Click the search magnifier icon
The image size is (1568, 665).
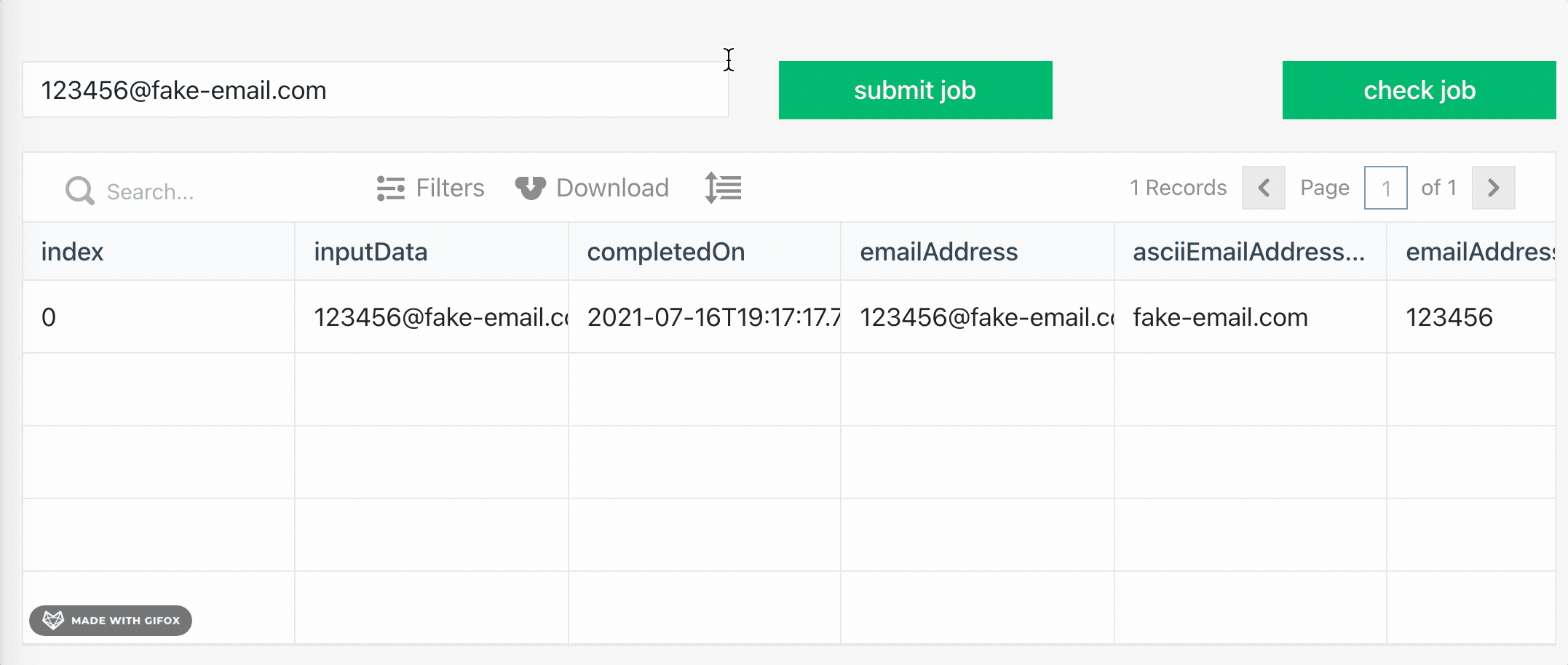[x=79, y=191]
